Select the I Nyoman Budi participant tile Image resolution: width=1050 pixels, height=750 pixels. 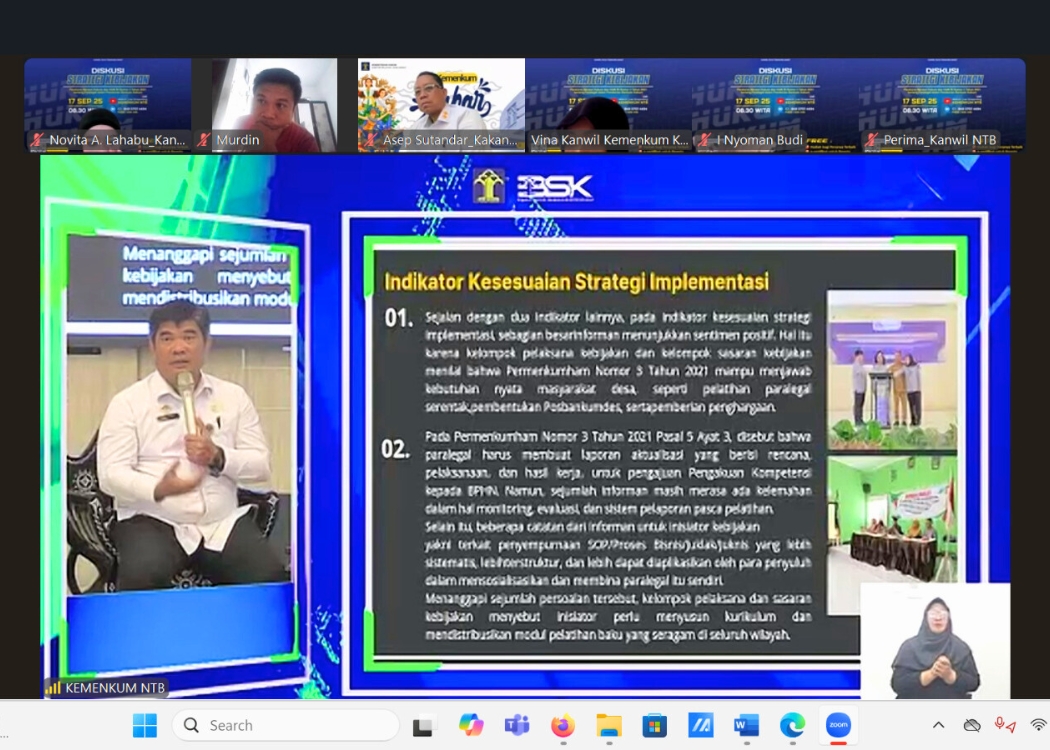pyautogui.click(x=774, y=104)
